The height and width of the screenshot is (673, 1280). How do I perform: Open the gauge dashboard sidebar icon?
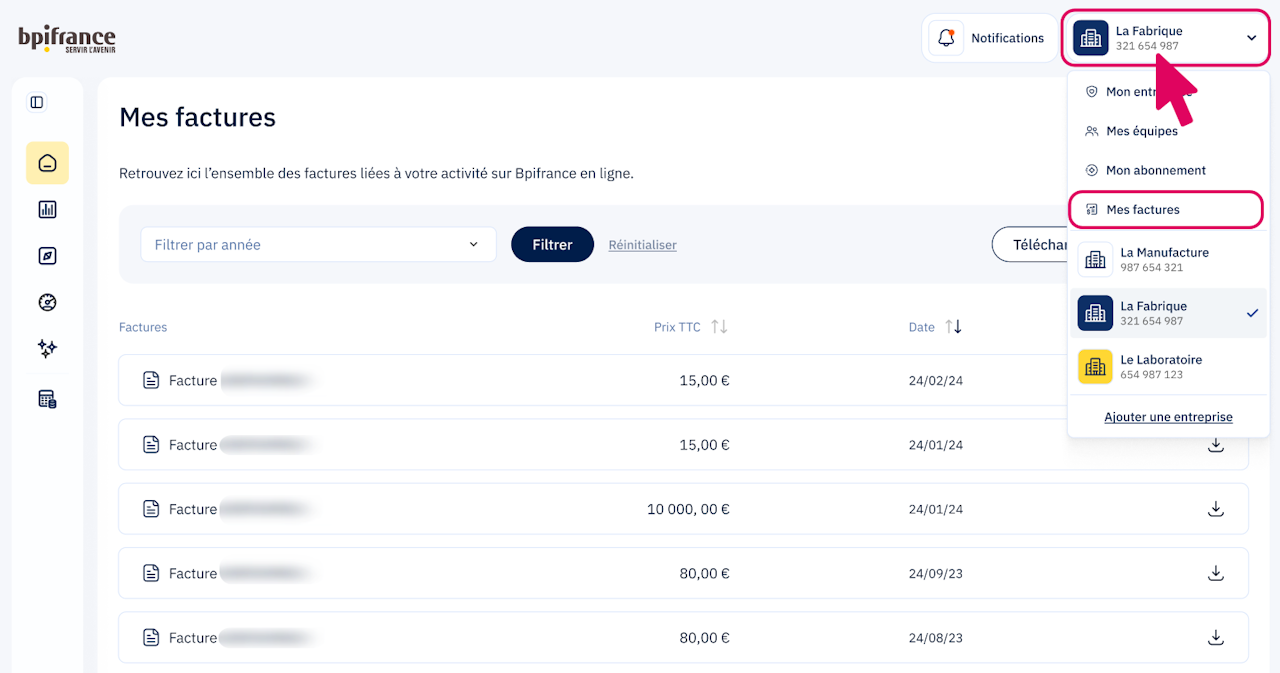(47, 302)
